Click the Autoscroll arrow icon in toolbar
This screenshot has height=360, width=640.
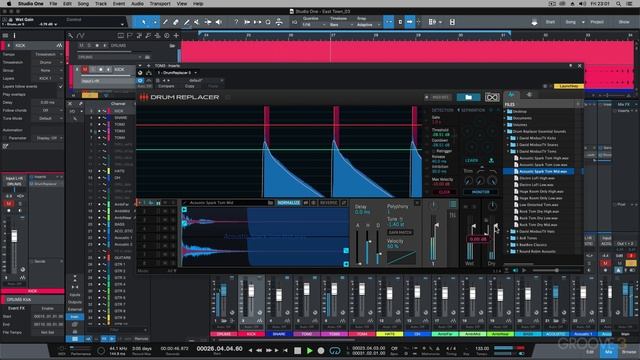(409, 22)
